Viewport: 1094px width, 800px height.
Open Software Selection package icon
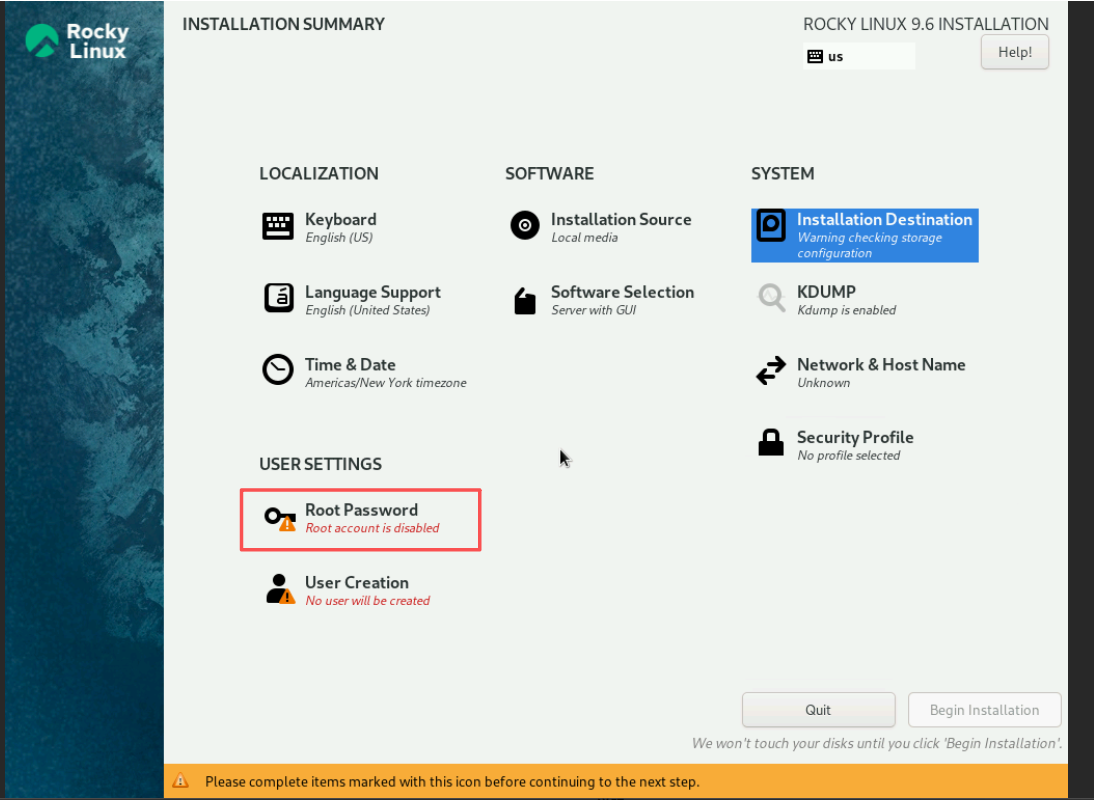click(x=525, y=300)
